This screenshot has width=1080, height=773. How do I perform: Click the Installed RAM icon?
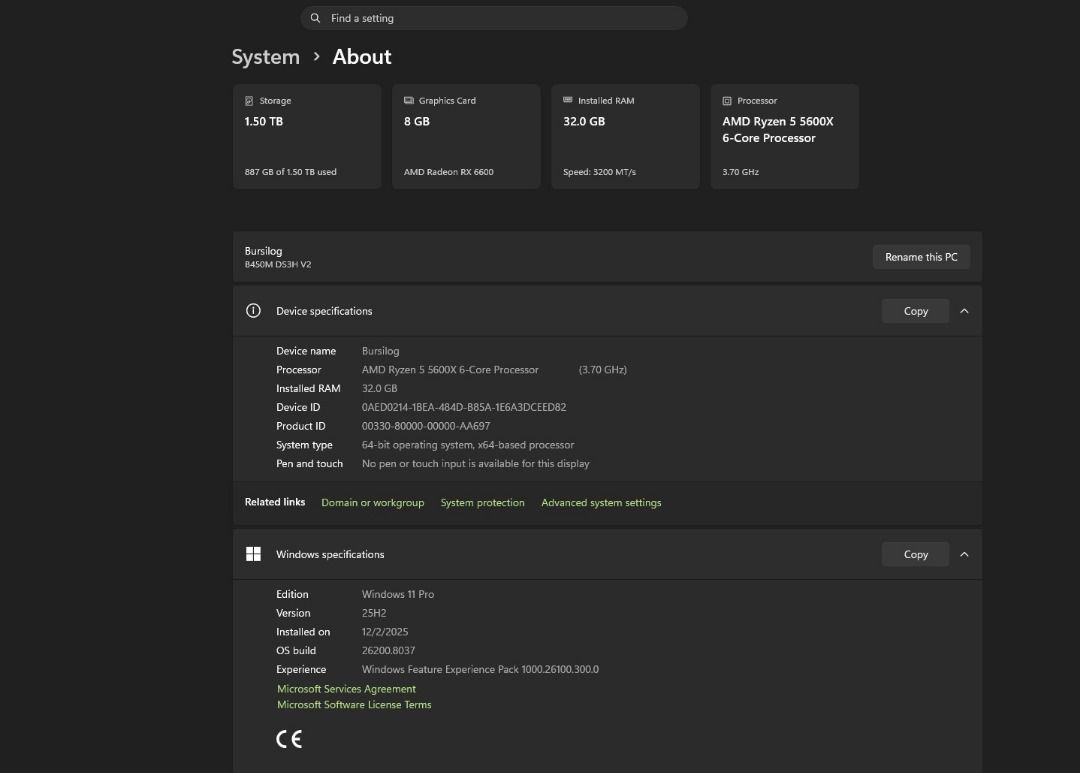[x=568, y=101]
